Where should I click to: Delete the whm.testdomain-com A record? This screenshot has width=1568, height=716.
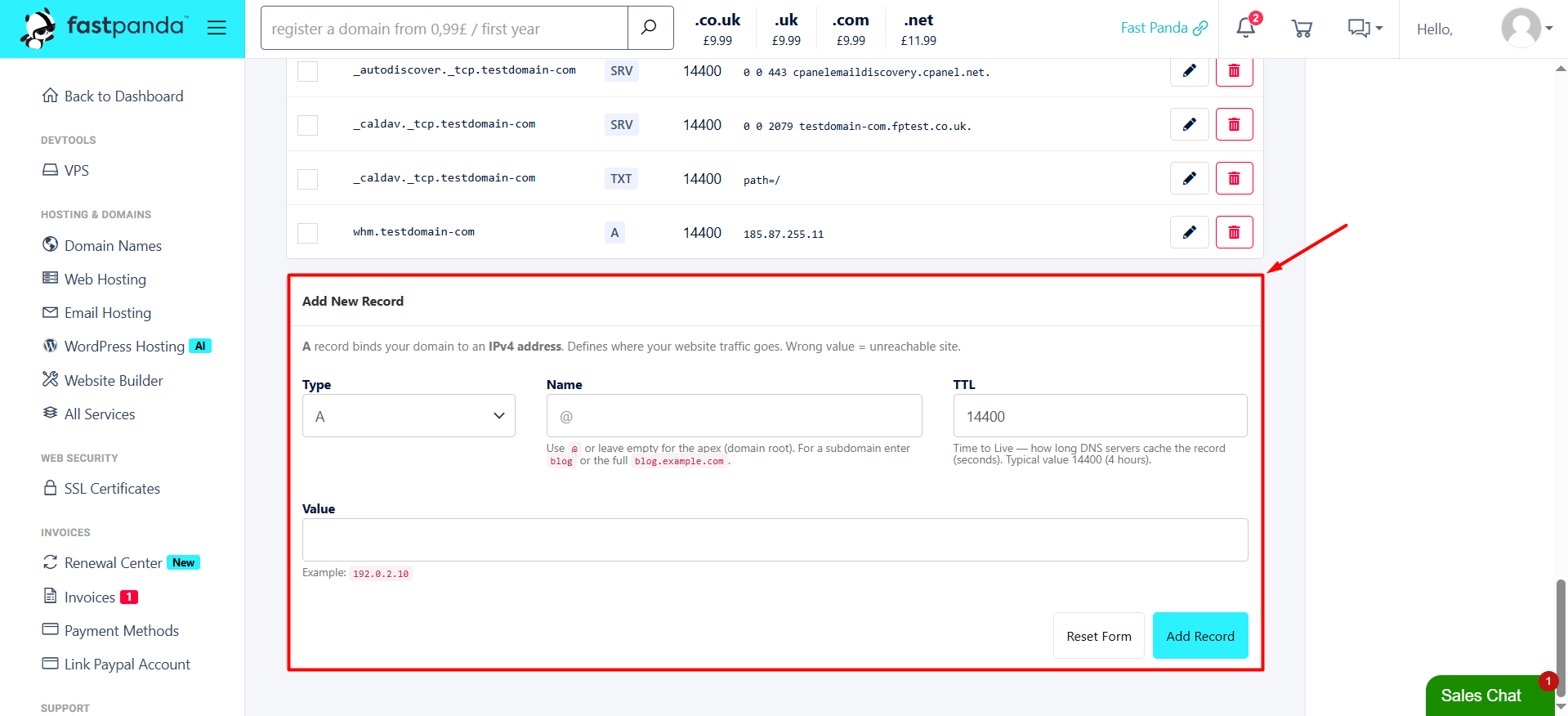pyautogui.click(x=1235, y=232)
